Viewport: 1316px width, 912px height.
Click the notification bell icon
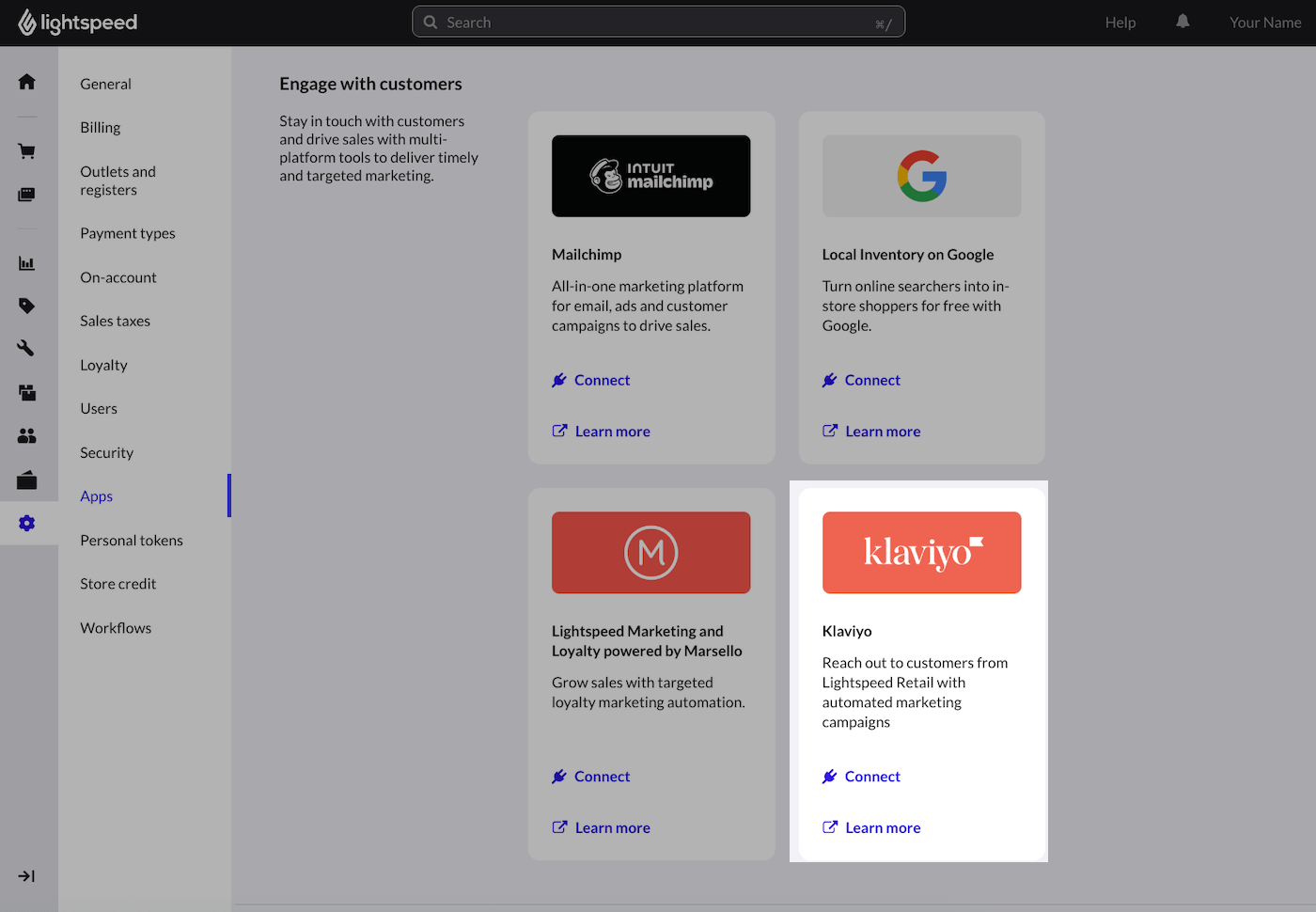click(1183, 21)
